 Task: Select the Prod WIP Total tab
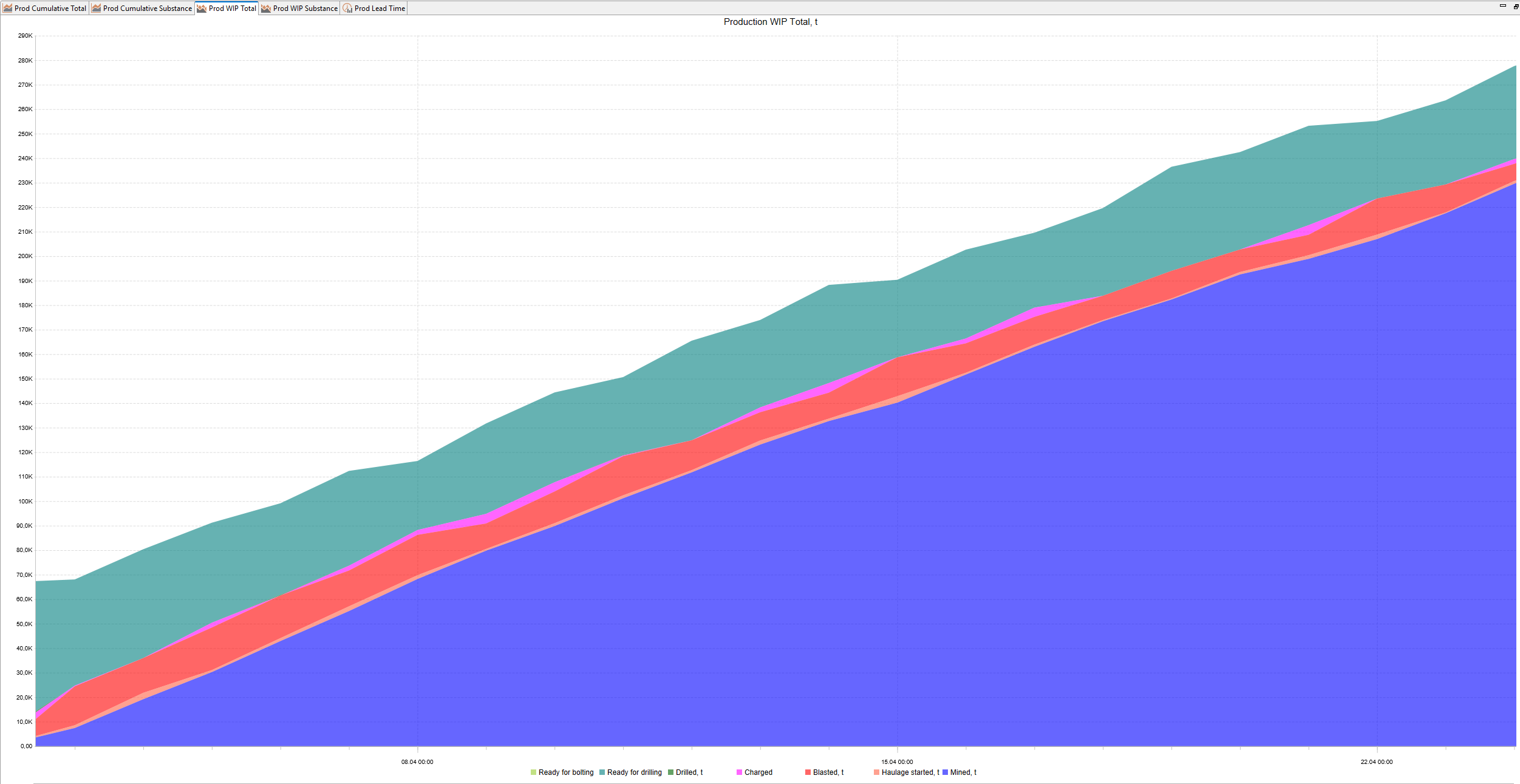coord(227,8)
